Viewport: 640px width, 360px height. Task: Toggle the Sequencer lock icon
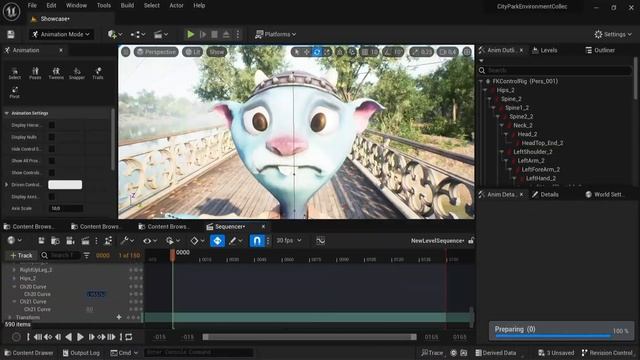coord(471,240)
